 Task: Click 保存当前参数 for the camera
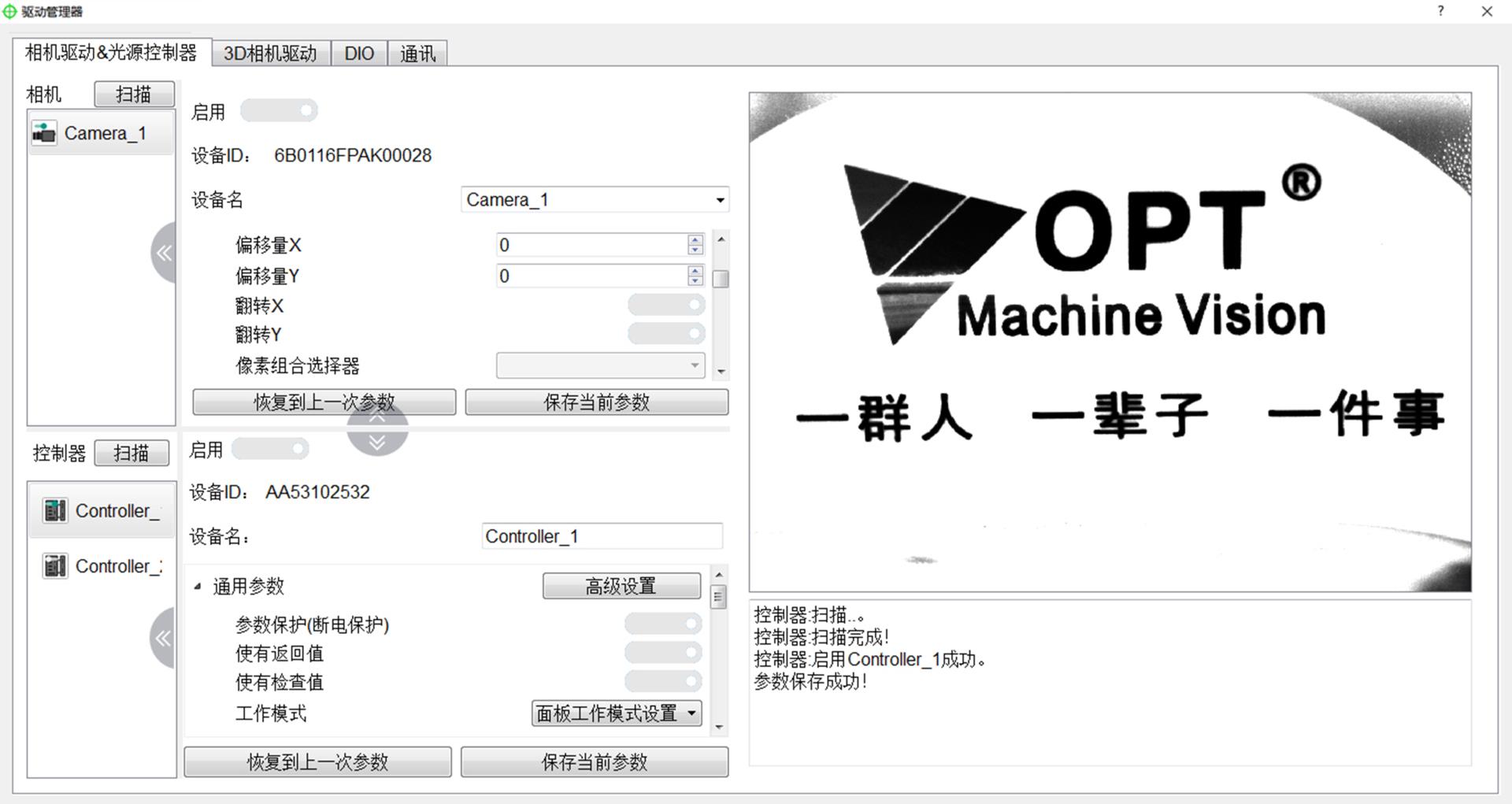(596, 402)
